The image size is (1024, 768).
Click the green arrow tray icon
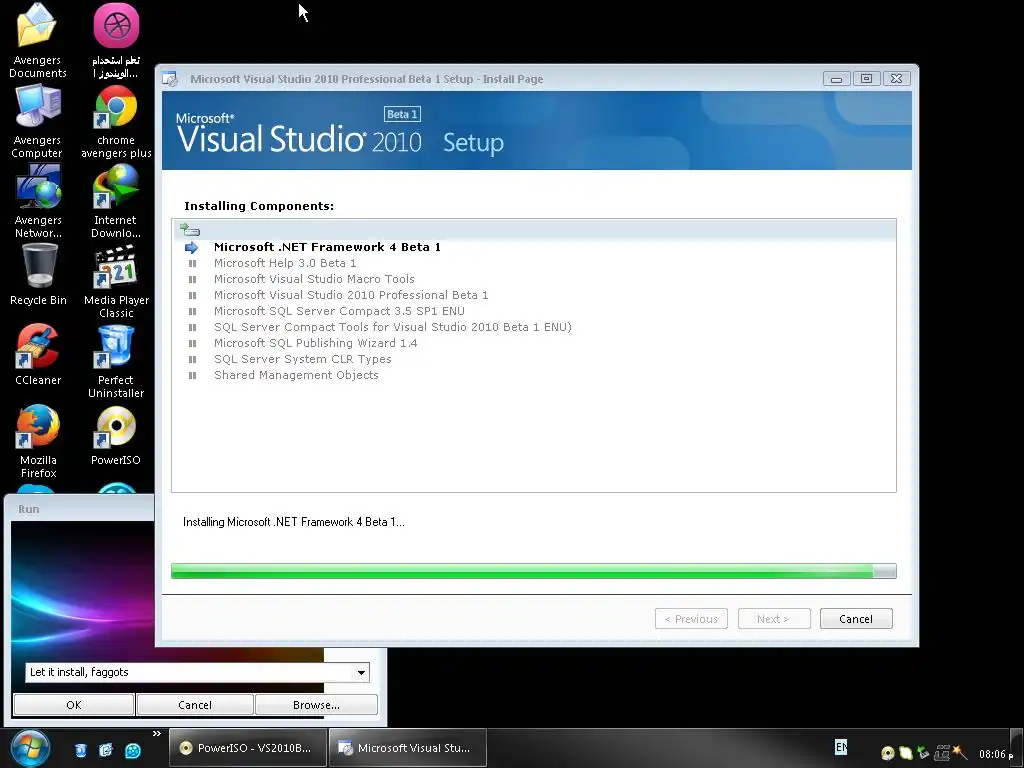pos(923,753)
